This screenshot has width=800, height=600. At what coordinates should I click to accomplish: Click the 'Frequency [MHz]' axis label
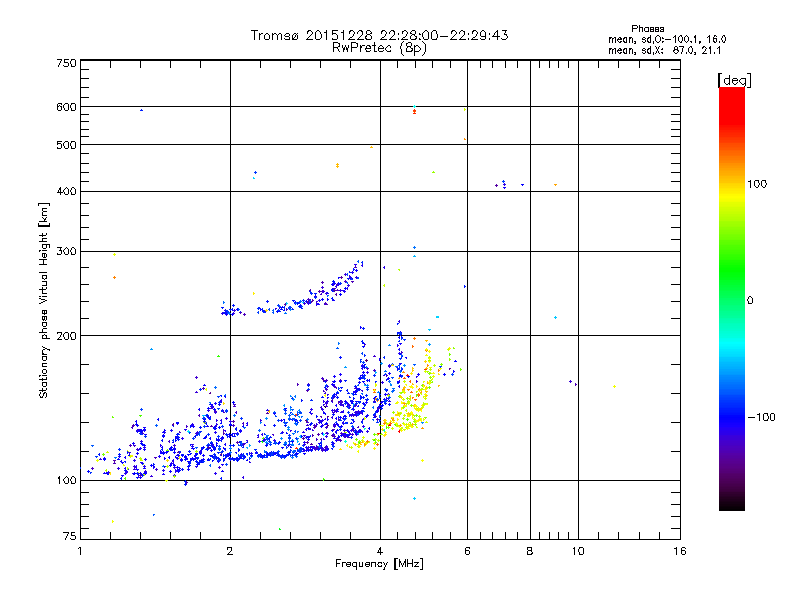379,564
